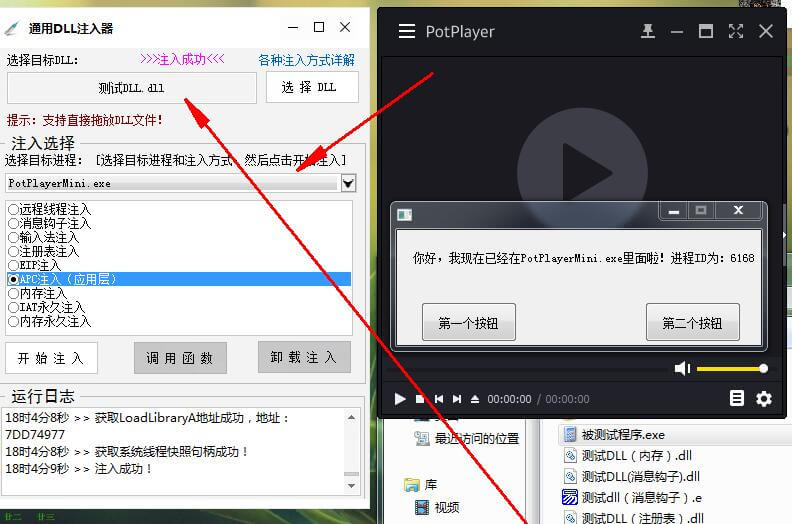Image resolution: width=792 pixels, height=524 pixels.
Task: Click the PotPlayerMini.exe greeting message text
Action: 583,258
